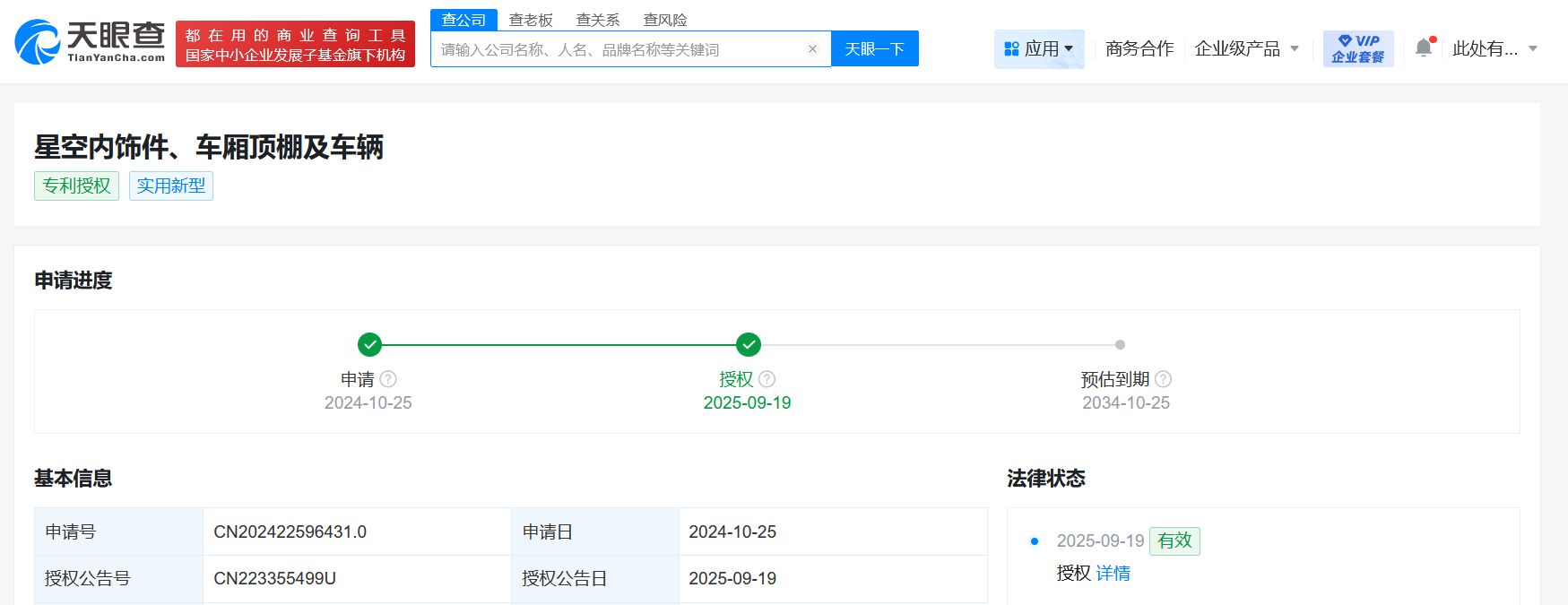1568x605 pixels.
Task: Click the 商务合作 link
Action: click(x=1139, y=49)
